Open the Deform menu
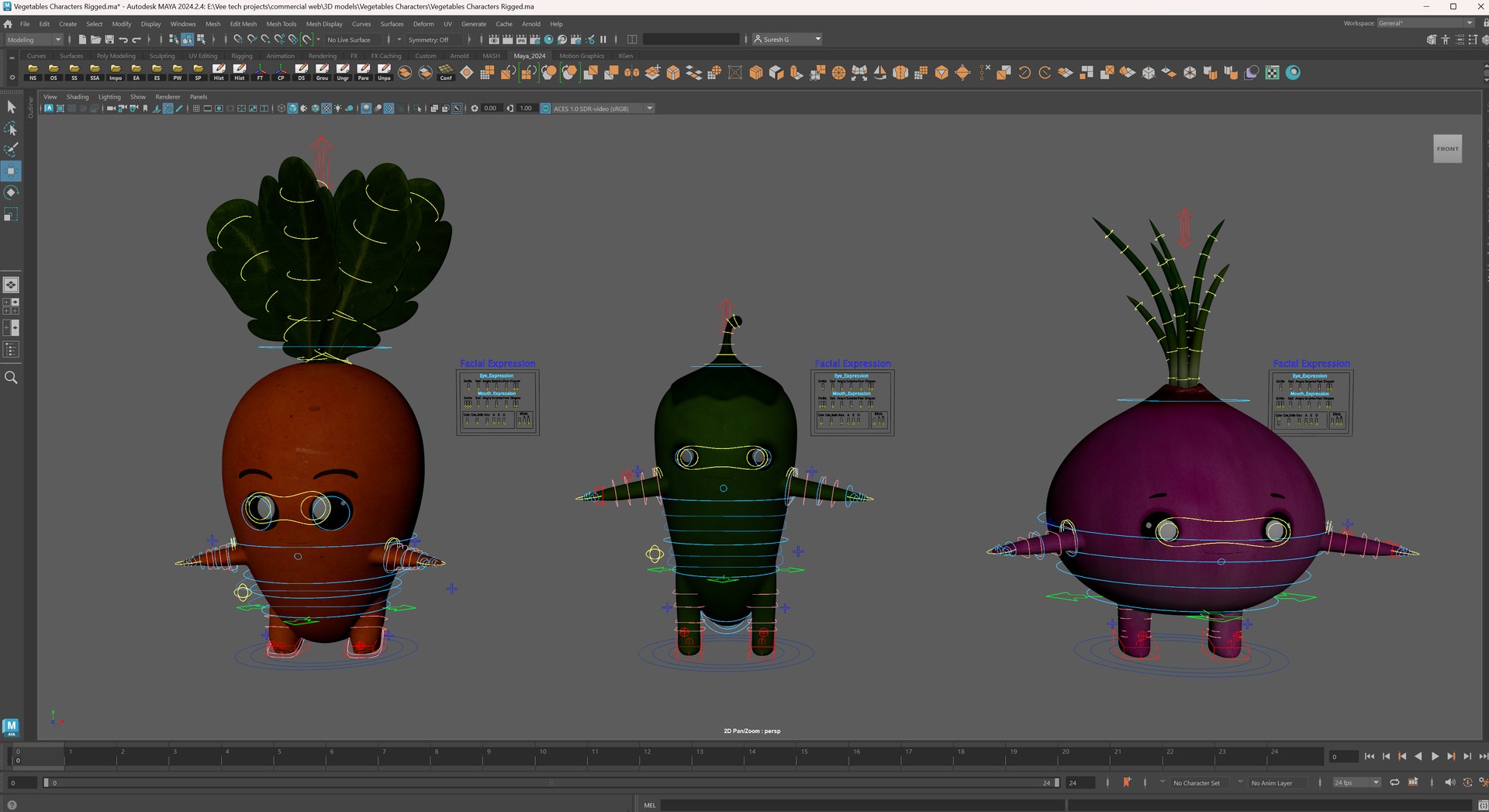The height and width of the screenshot is (812, 1489). tap(423, 24)
